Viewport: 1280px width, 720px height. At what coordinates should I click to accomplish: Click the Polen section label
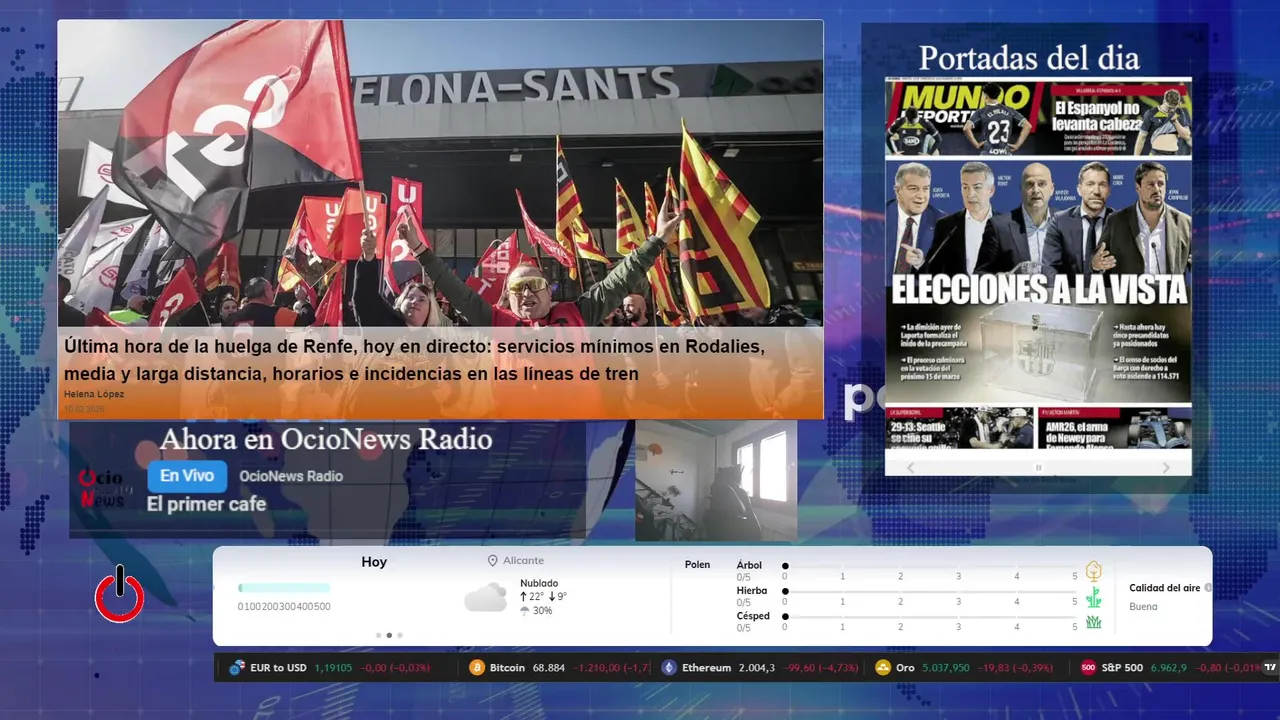[x=697, y=565]
